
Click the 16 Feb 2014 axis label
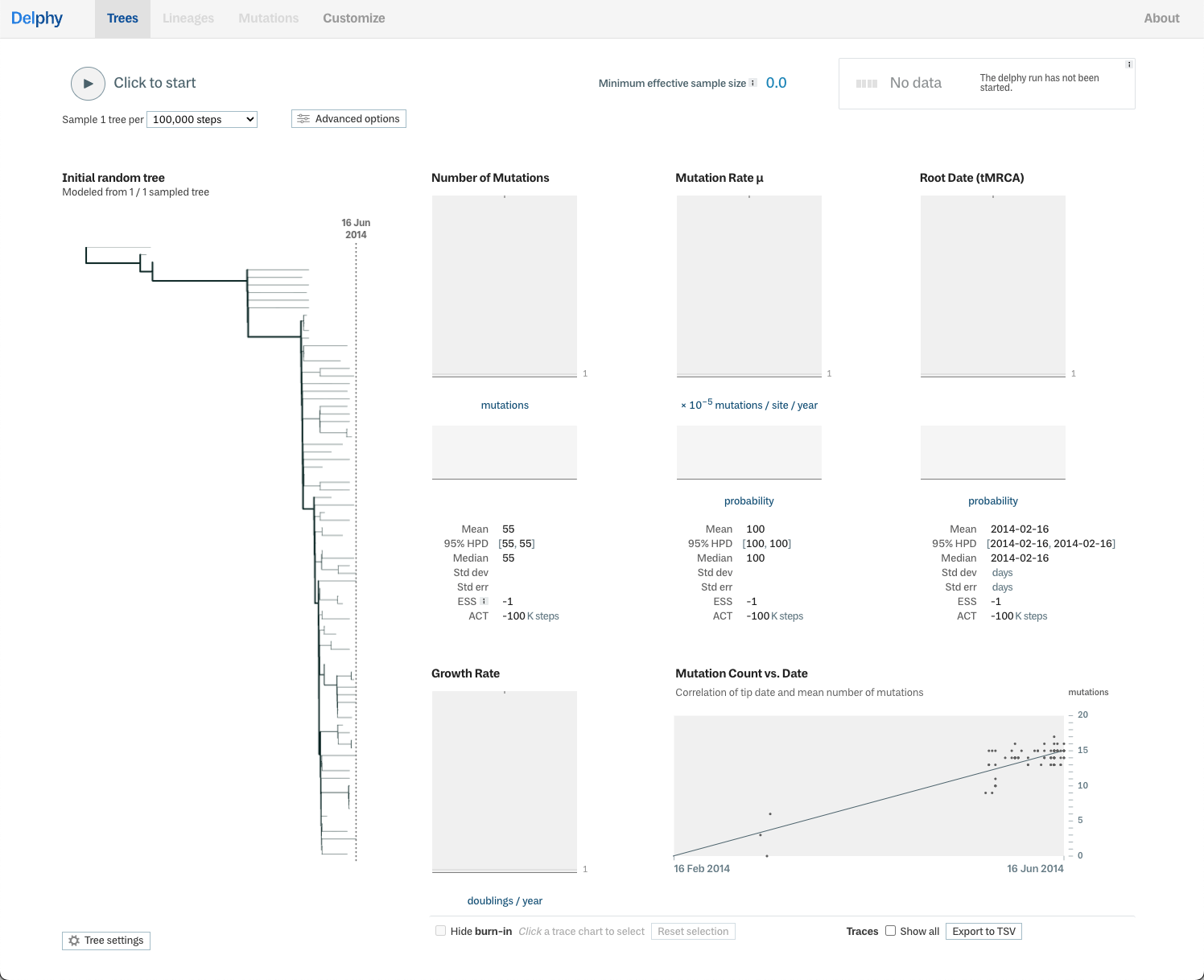(x=702, y=869)
